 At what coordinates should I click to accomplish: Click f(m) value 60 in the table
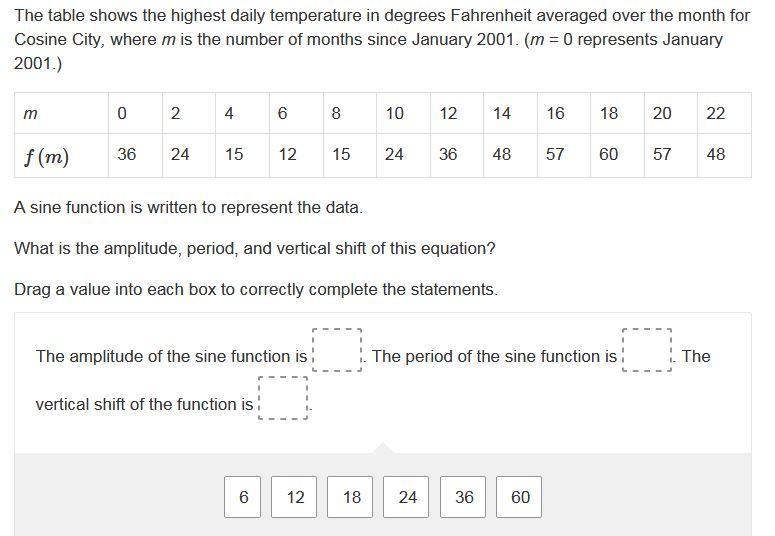[609, 155]
